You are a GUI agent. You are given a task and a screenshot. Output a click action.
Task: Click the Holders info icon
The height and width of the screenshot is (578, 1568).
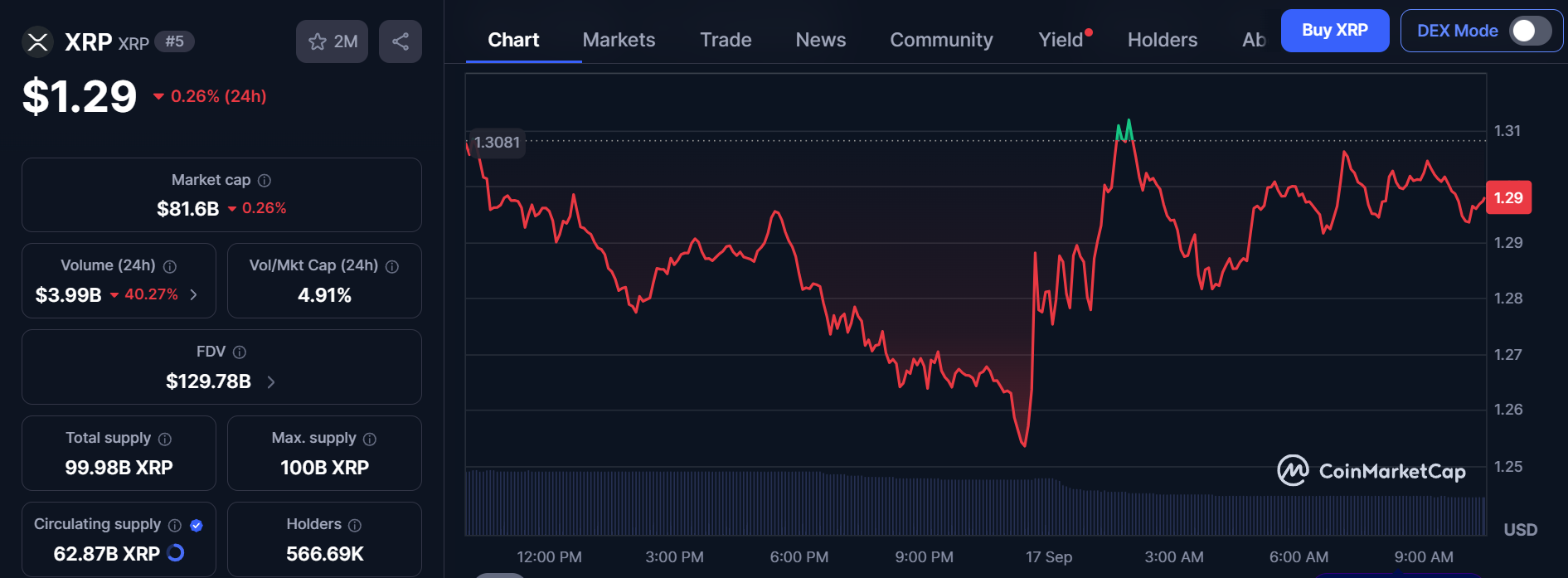[x=355, y=525]
